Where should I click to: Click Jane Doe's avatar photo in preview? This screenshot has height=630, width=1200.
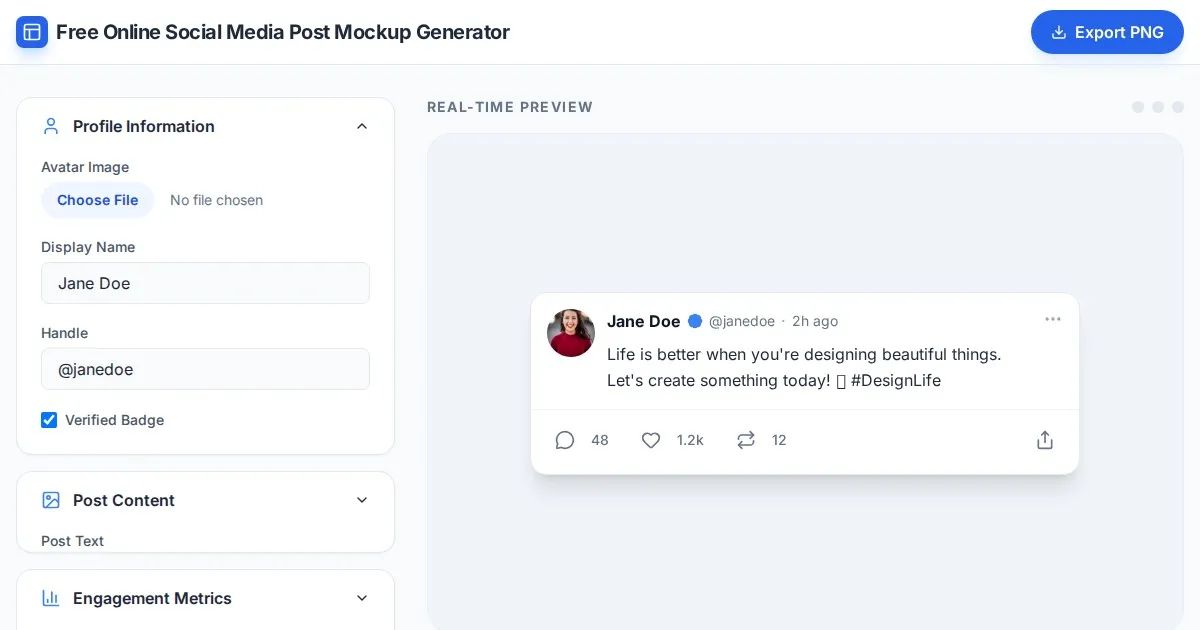(571, 333)
